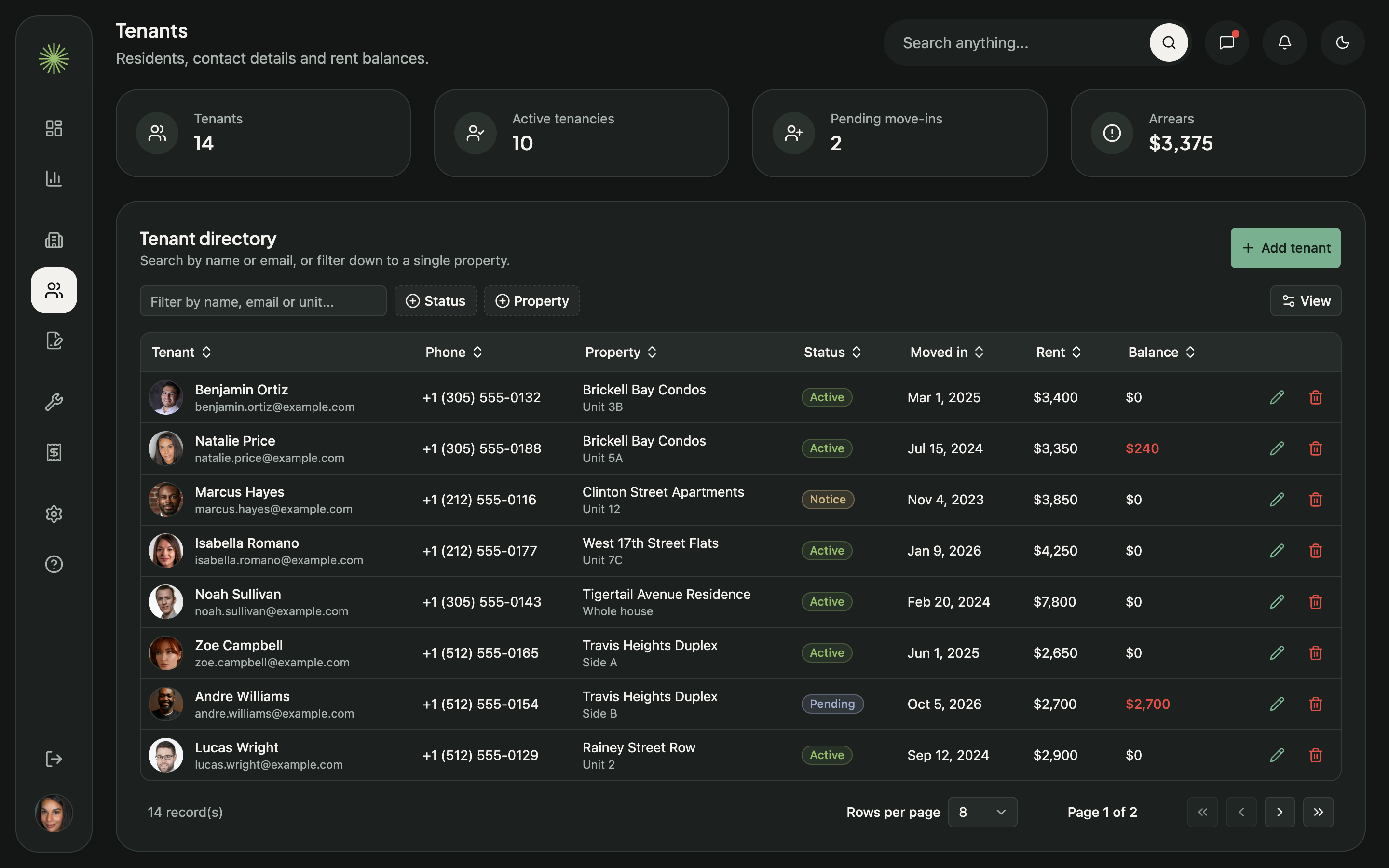Screen dimensions: 1389x868
Task: Delete Andre Williams with trash icon
Action: [x=1316, y=704]
